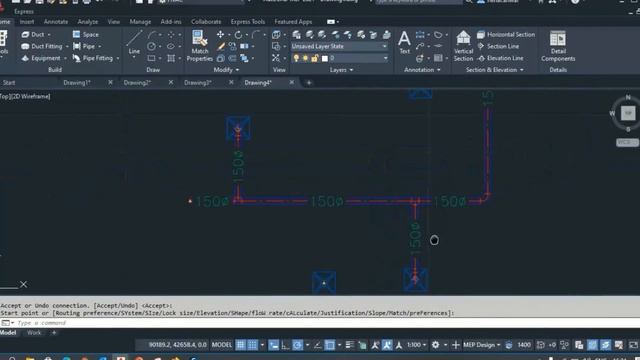The width and height of the screenshot is (640, 360).
Task: Click the layer 0 color swatch
Action: (x=325, y=59)
